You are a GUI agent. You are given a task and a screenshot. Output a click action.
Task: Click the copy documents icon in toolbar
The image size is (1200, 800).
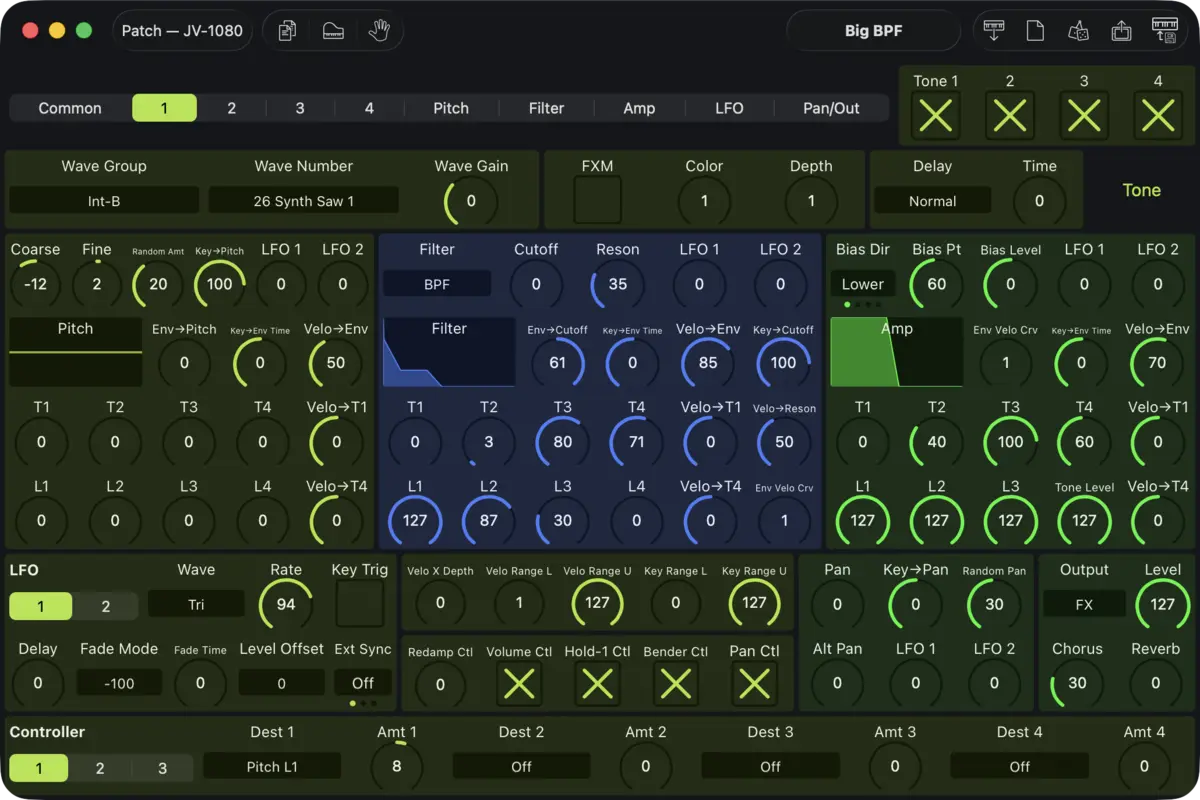[288, 31]
